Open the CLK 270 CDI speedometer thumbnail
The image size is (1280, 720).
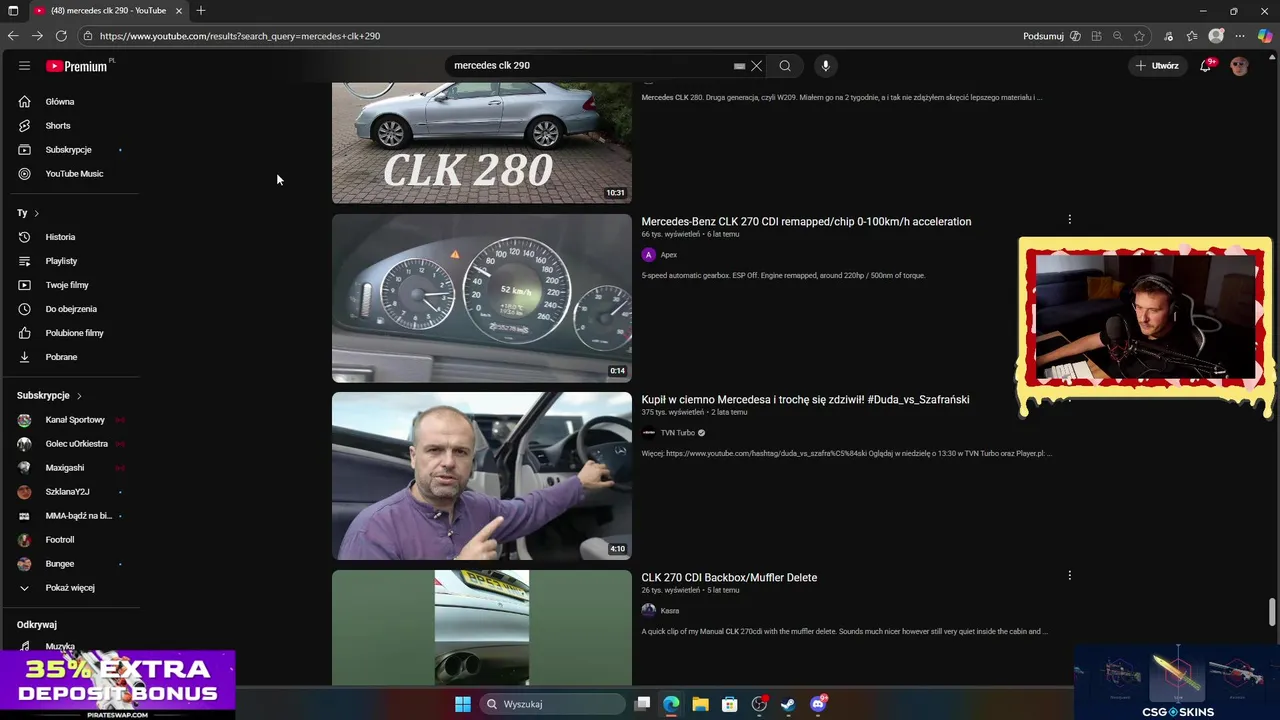point(482,298)
